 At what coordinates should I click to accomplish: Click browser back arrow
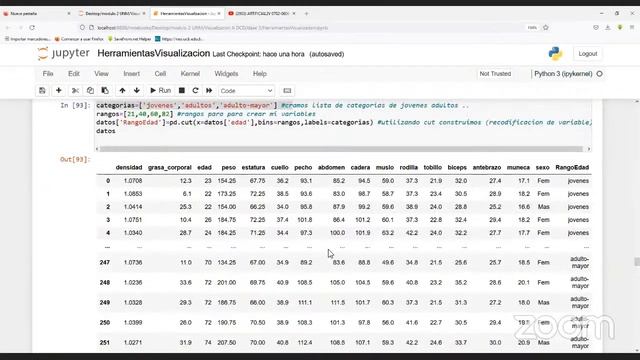7,28
